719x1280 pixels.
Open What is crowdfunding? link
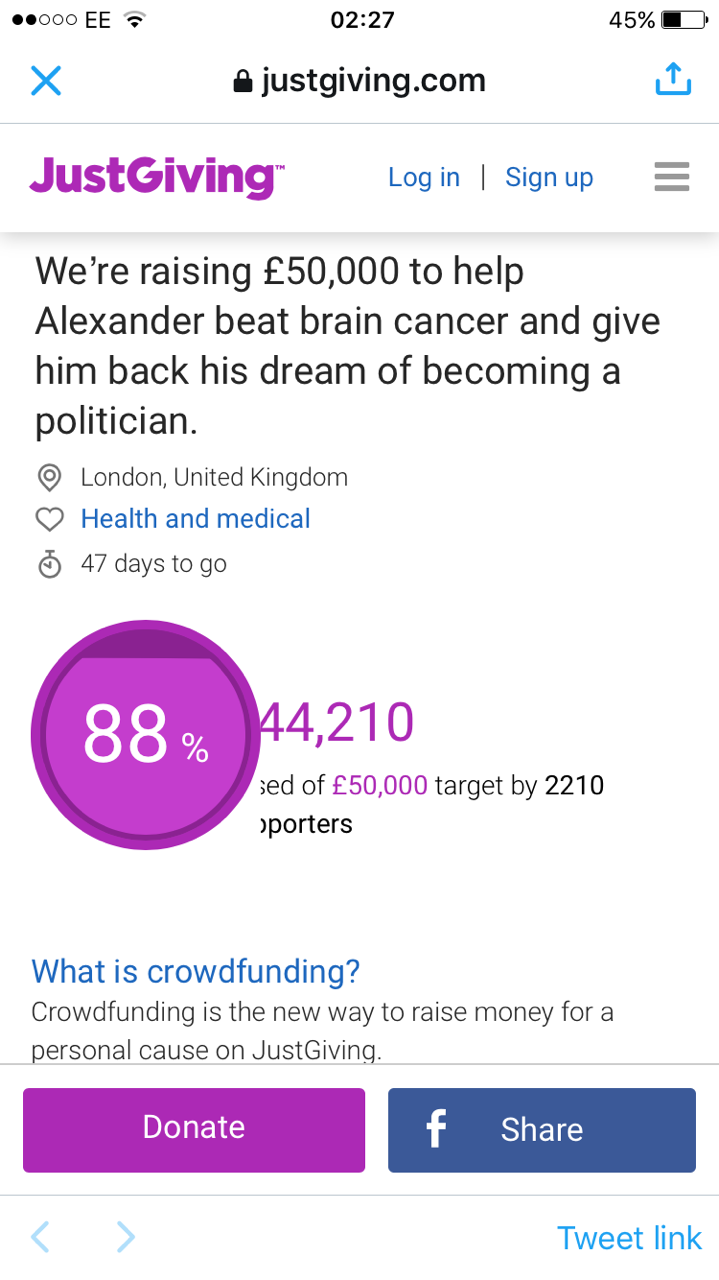coord(196,971)
